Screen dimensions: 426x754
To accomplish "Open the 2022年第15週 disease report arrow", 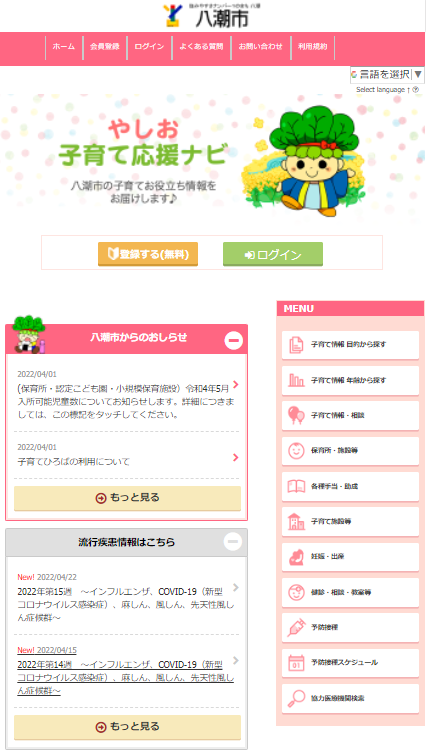I will click(236, 588).
